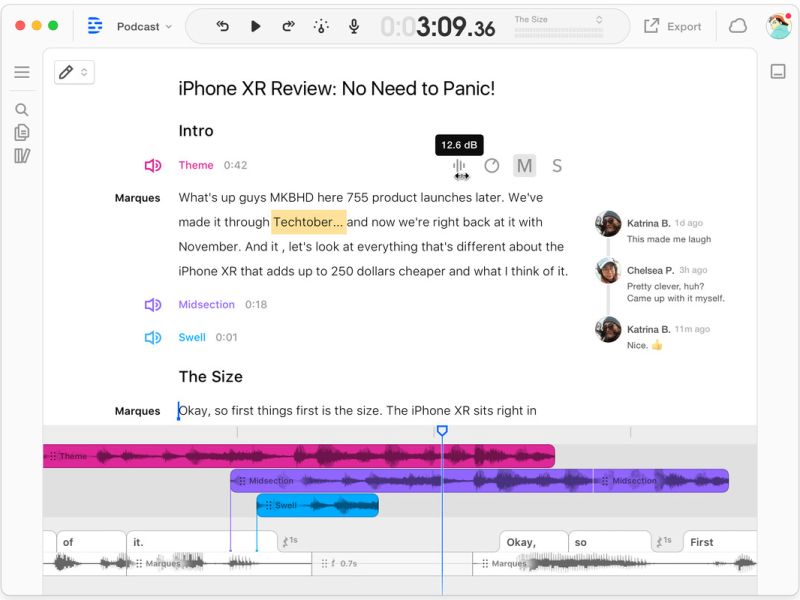
Task: Open the media library icon
Action: pos(22,156)
